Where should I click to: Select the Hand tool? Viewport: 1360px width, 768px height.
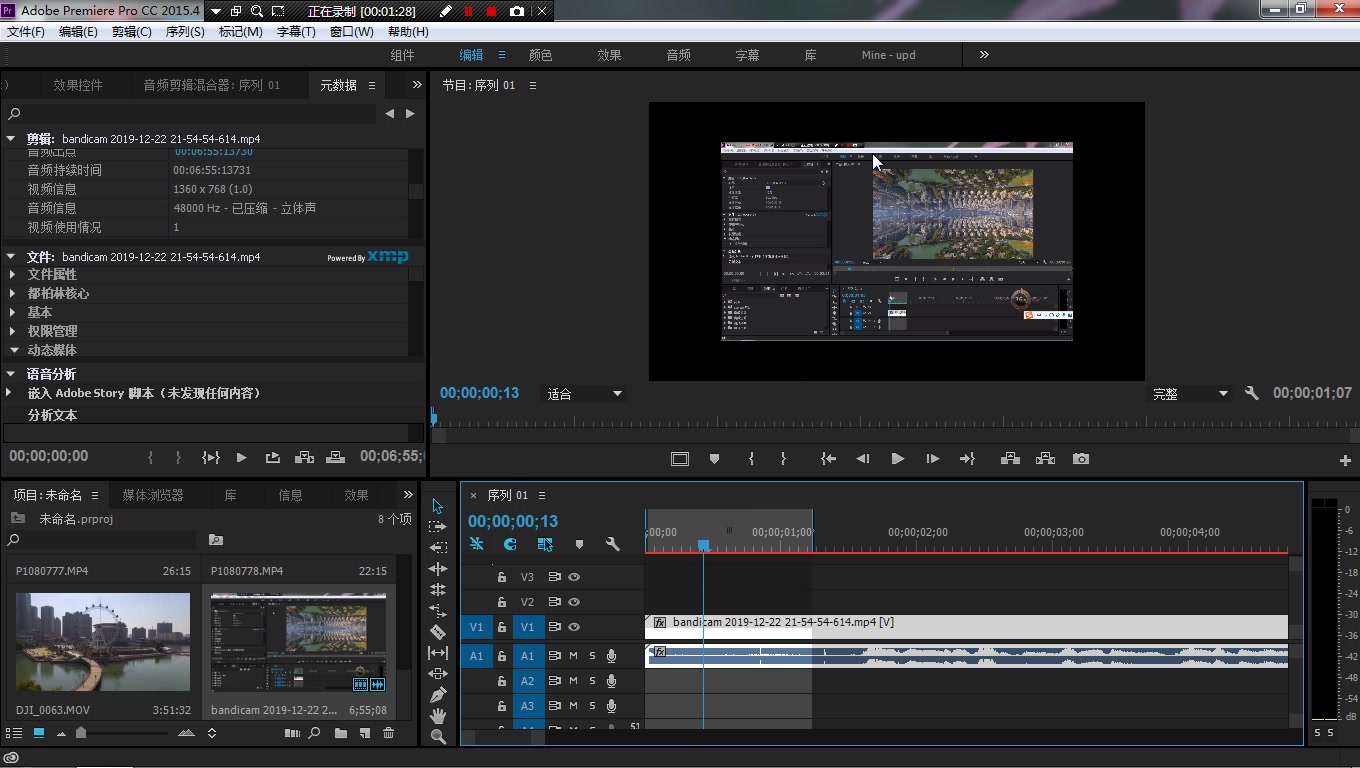[x=438, y=716]
